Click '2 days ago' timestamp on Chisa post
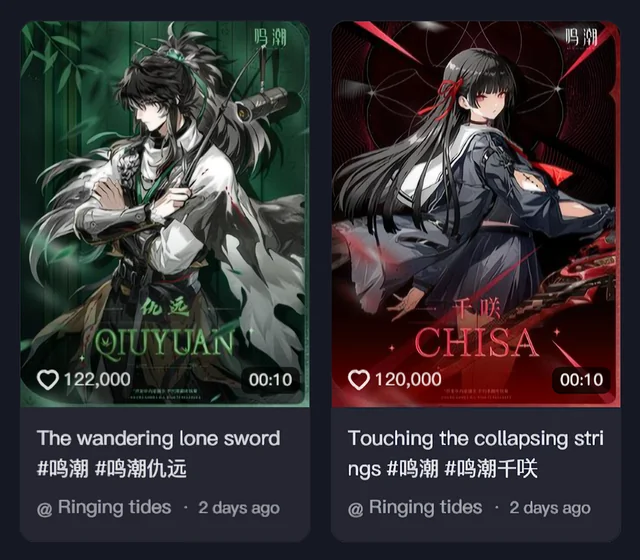The height and width of the screenshot is (560, 640). coord(550,508)
